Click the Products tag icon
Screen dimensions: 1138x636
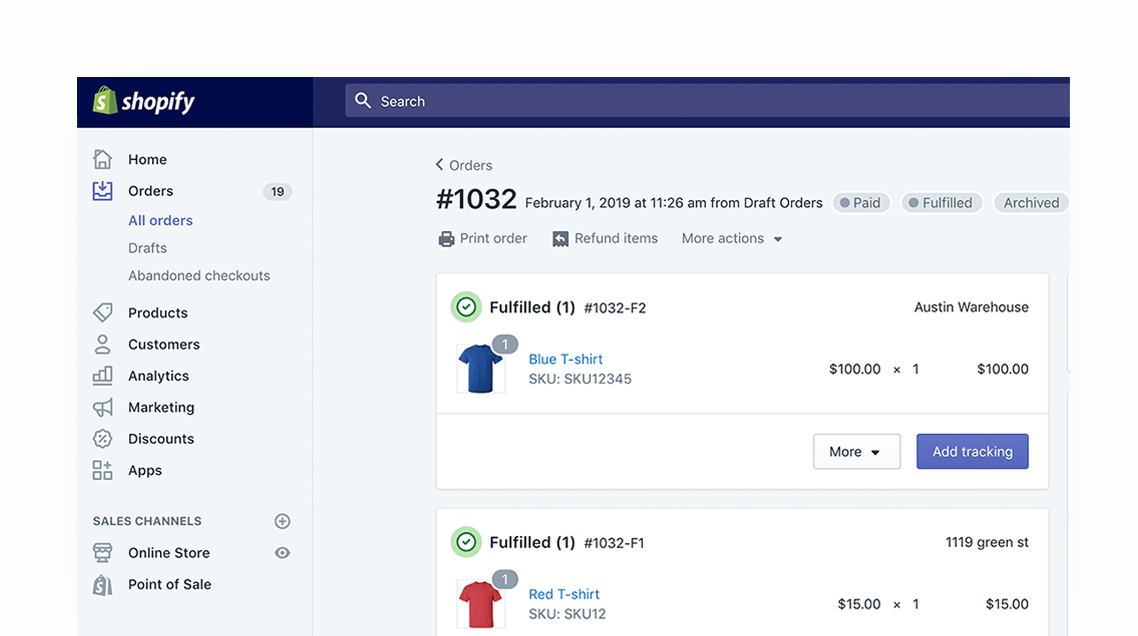pos(103,312)
